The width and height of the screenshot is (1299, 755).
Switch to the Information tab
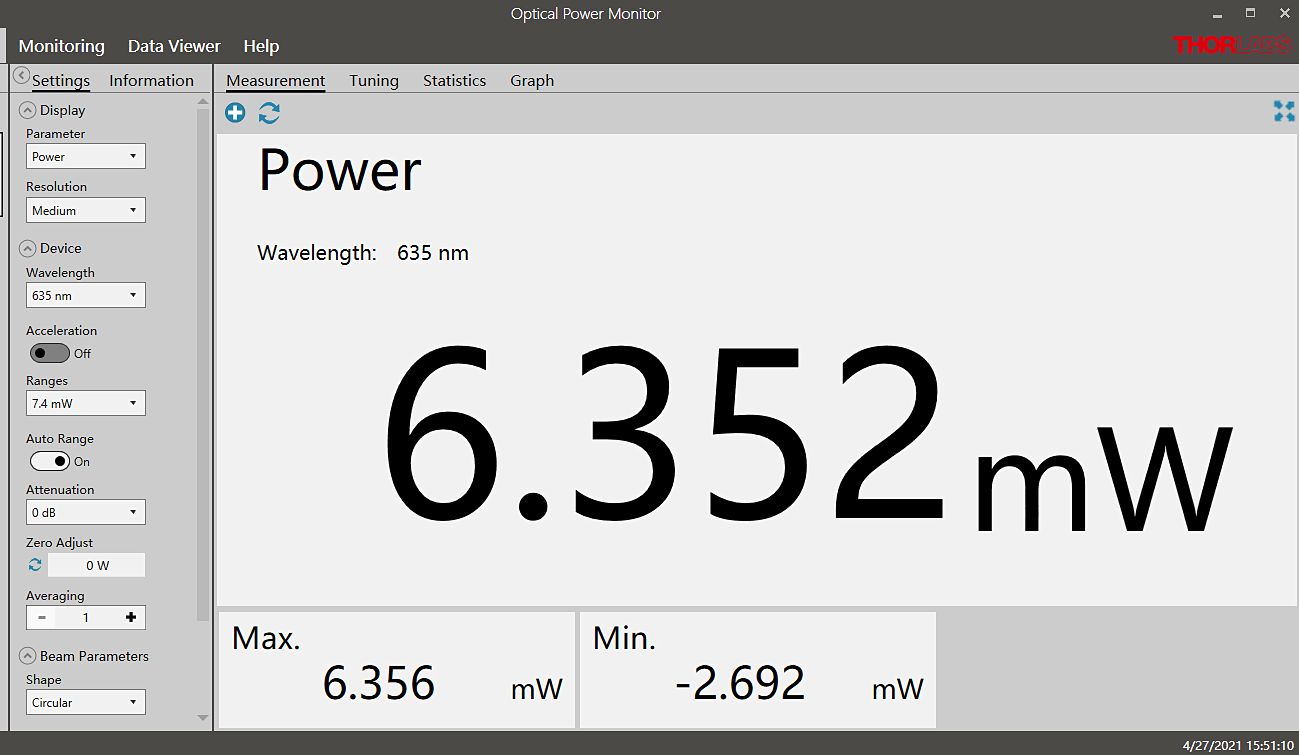151,81
